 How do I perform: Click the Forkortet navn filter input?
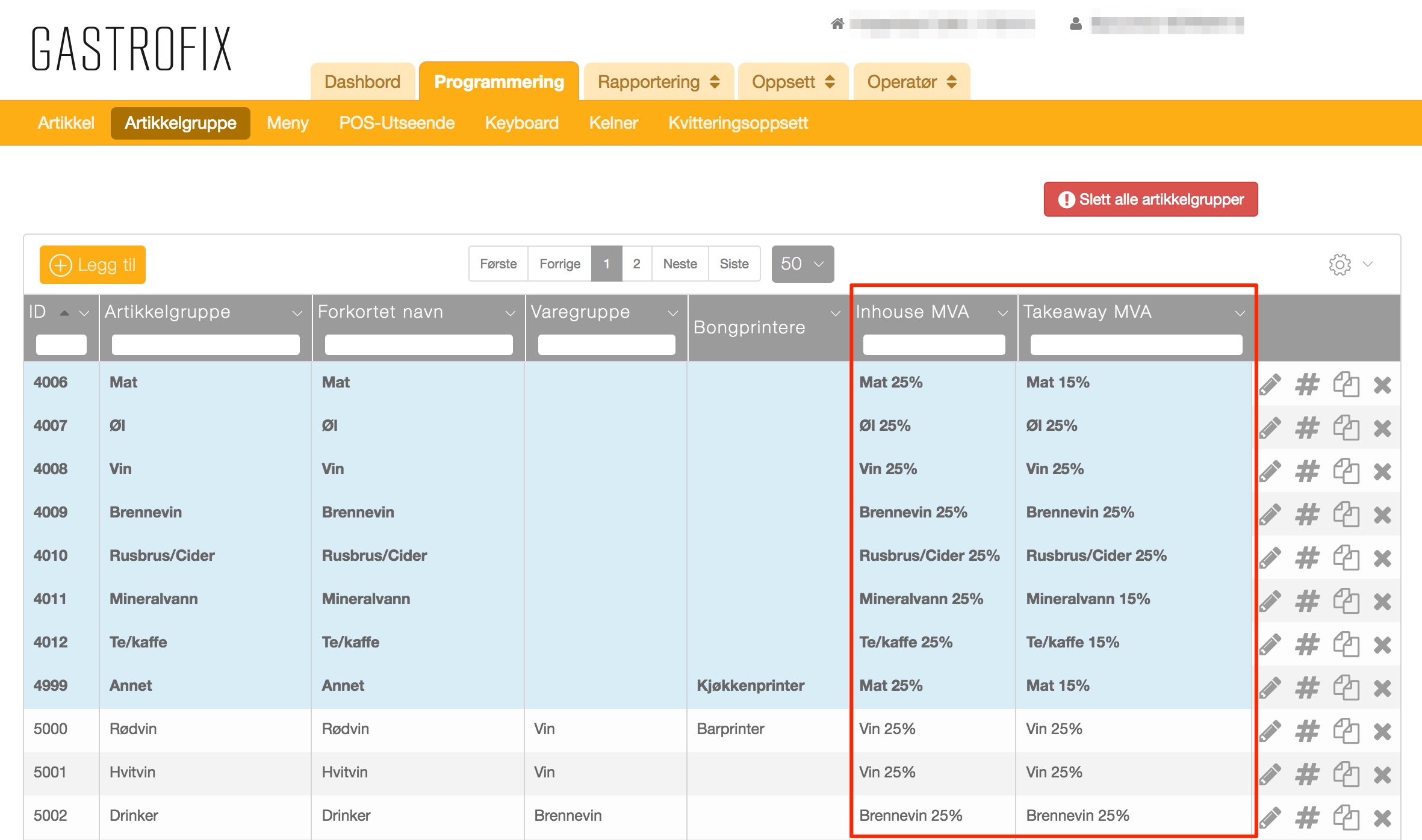pyautogui.click(x=419, y=345)
